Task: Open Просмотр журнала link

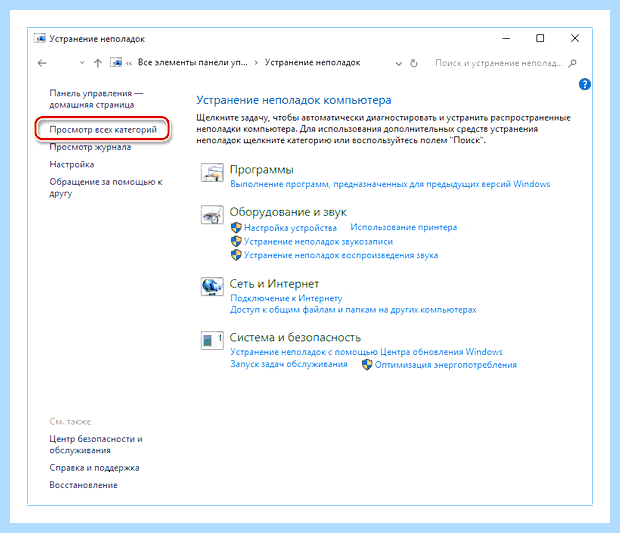Action: click(x=90, y=147)
